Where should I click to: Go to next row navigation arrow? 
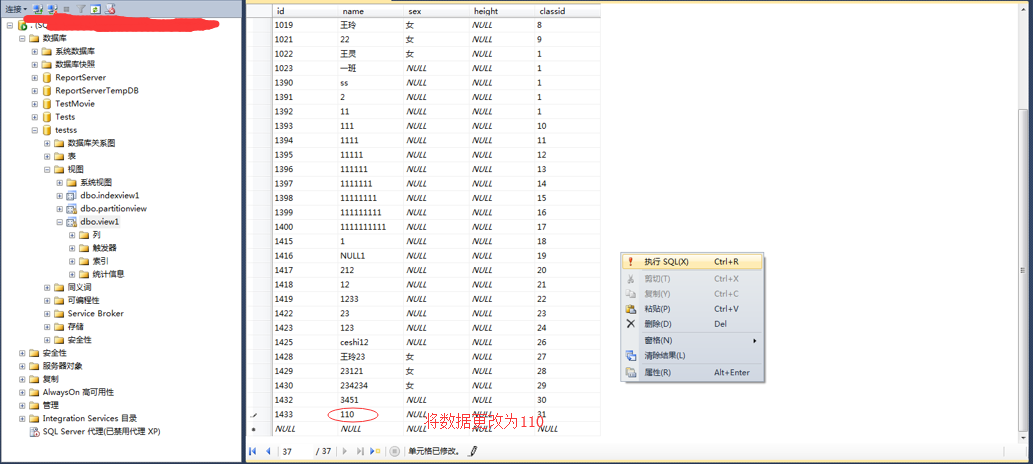[x=345, y=451]
